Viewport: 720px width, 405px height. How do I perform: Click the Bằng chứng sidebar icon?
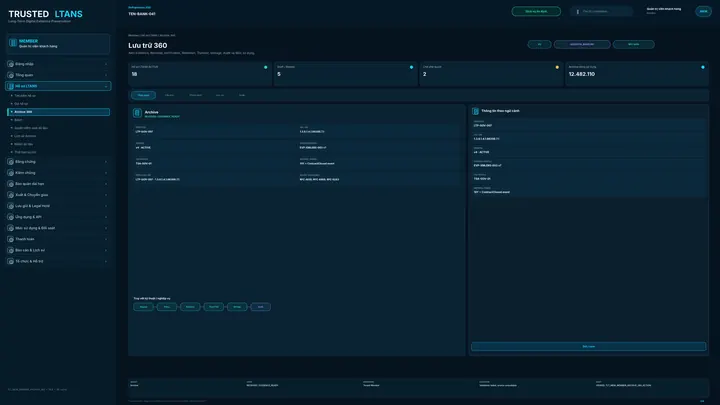pos(11,162)
